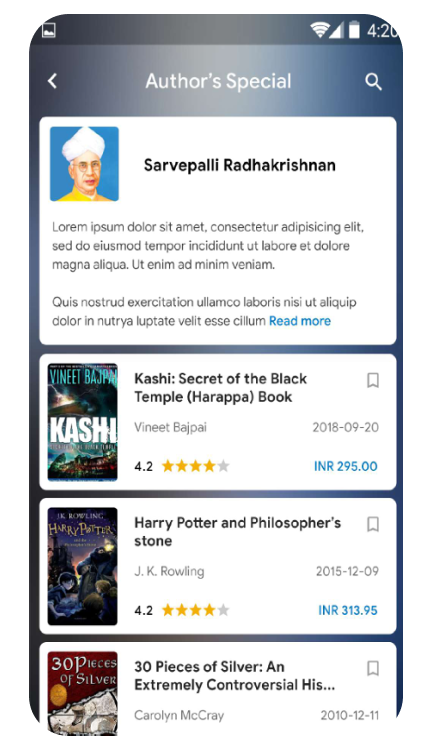Screen dimensions: 431x750
Task: Bookmark Harry Potter and Philosopher's stone
Action: pyautogui.click(x=373, y=524)
